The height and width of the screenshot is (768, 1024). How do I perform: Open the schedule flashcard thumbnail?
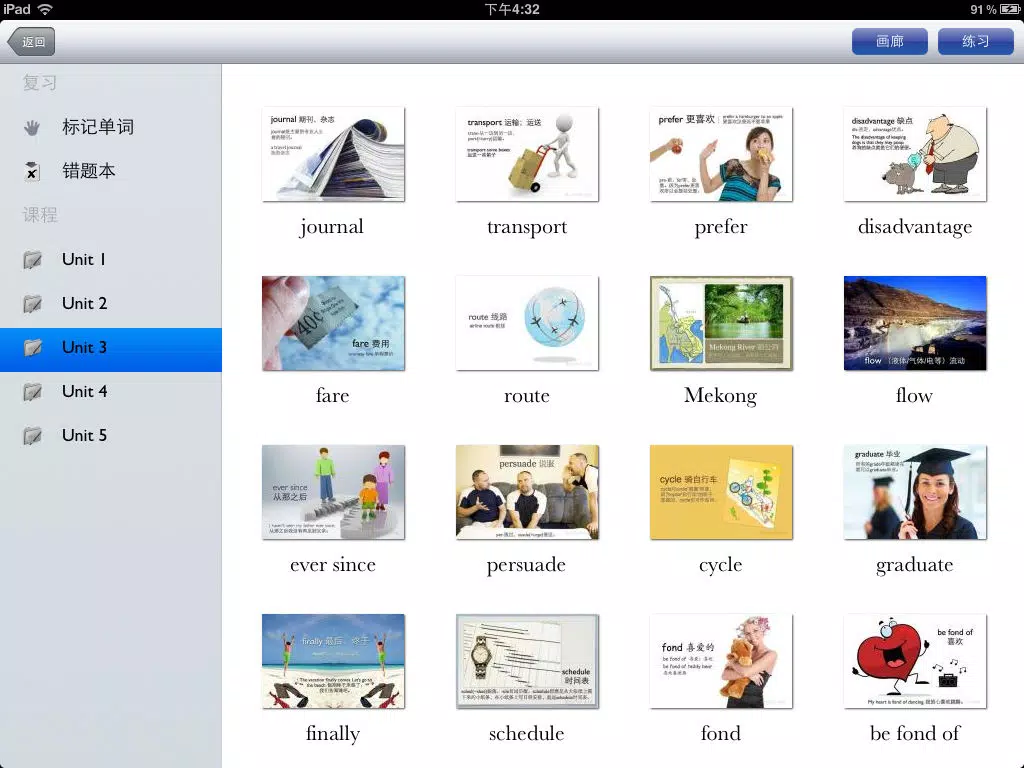pos(527,662)
